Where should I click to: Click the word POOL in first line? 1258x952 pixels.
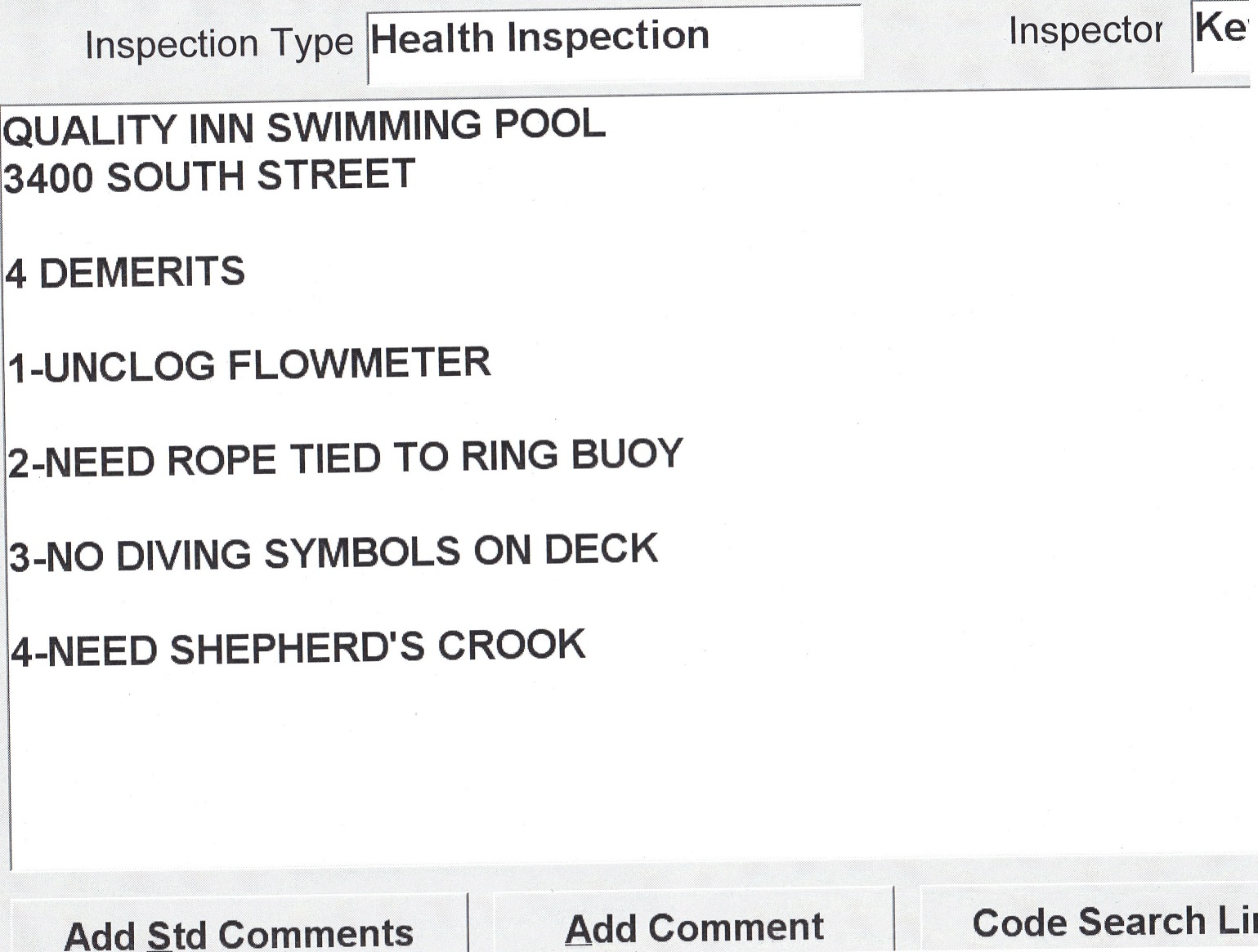point(549,125)
